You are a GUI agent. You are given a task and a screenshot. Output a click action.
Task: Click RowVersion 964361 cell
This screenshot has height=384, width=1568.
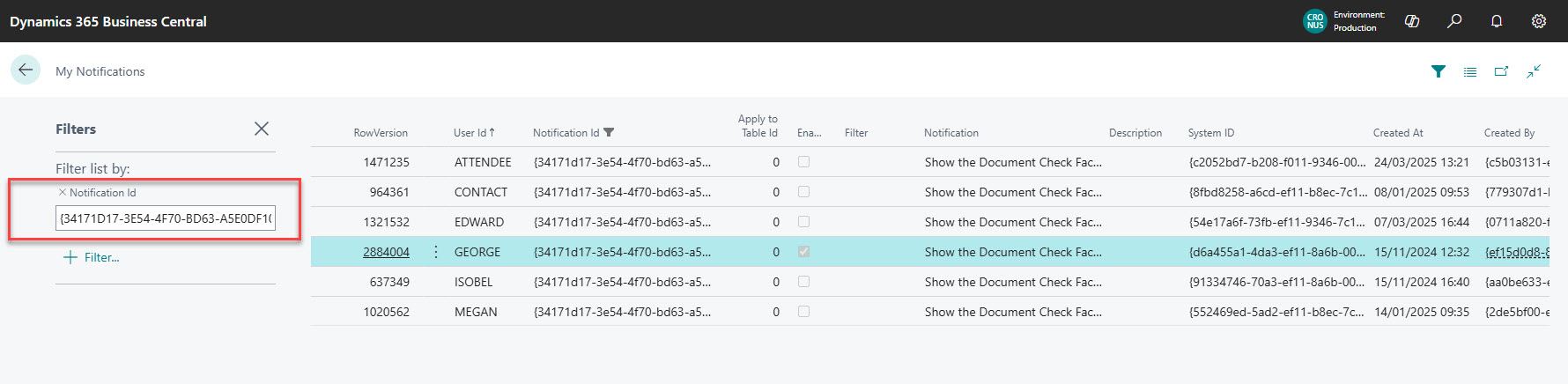pyautogui.click(x=389, y=192)
